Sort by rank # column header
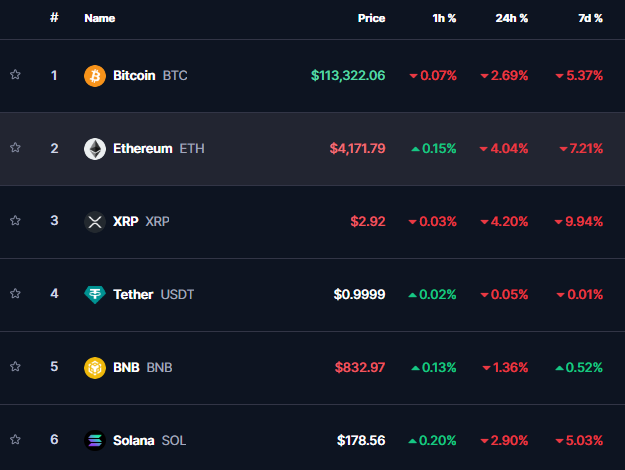This screenshot has height=470, width=625. (x=54, y=18)
